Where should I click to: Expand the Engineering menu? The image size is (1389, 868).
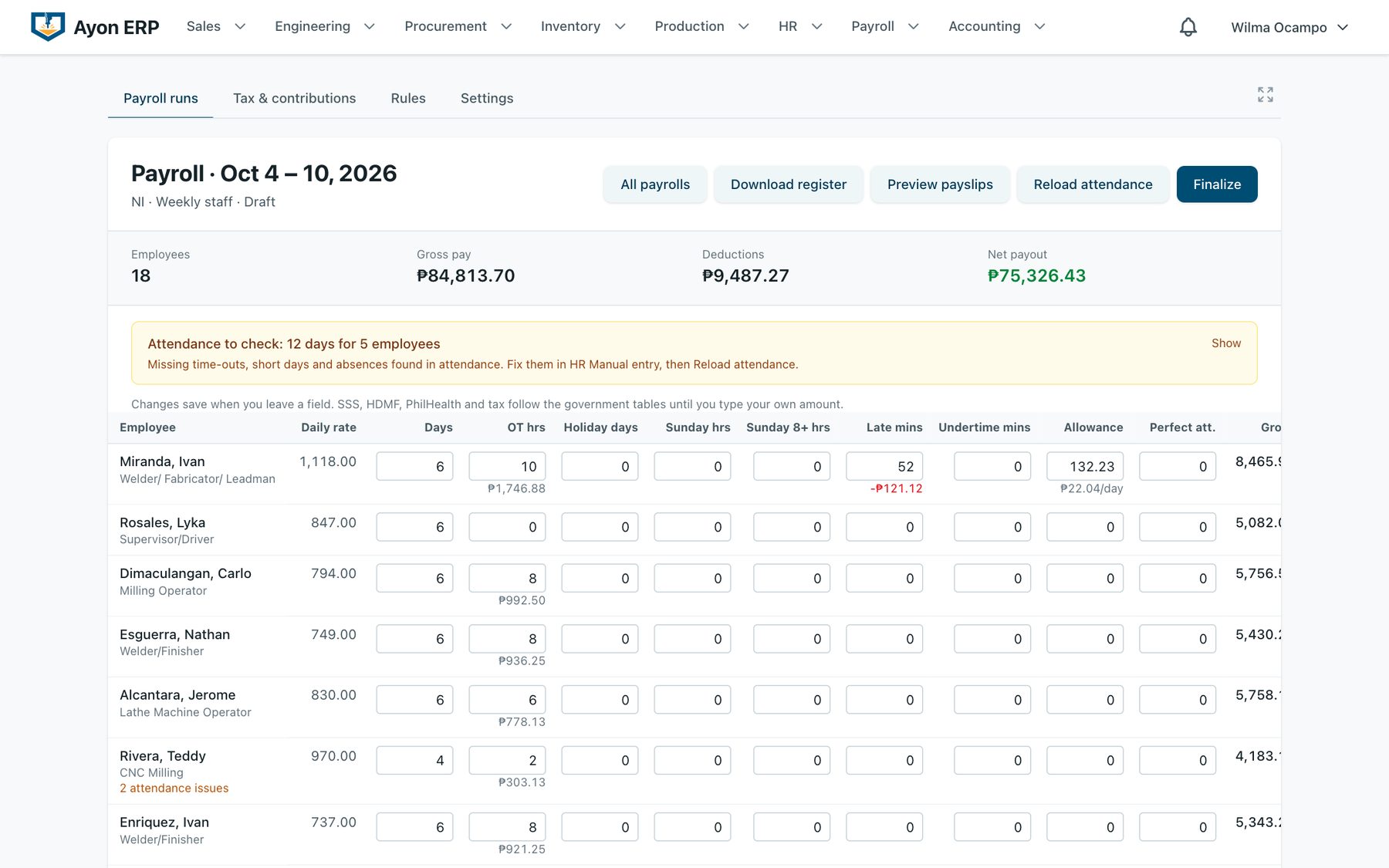pos(325,26)
